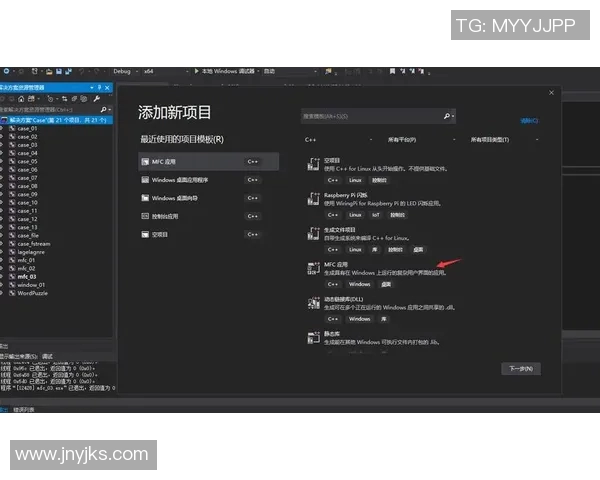Select the window_01 project in the tree

31,285
